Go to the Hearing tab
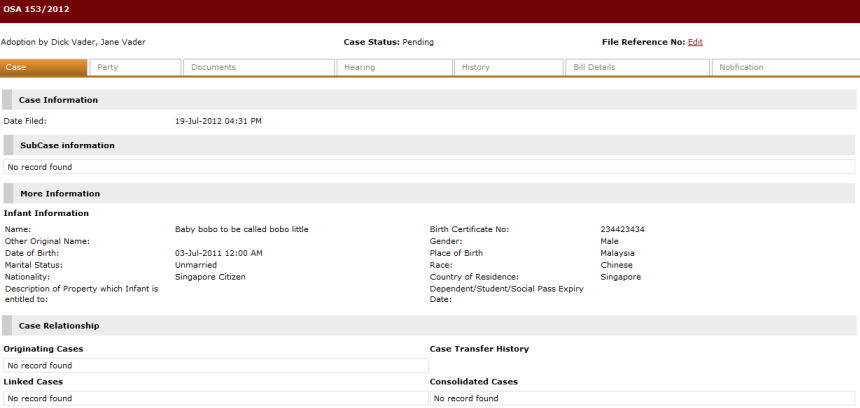The image size is (860, 408). coord(394,67)
